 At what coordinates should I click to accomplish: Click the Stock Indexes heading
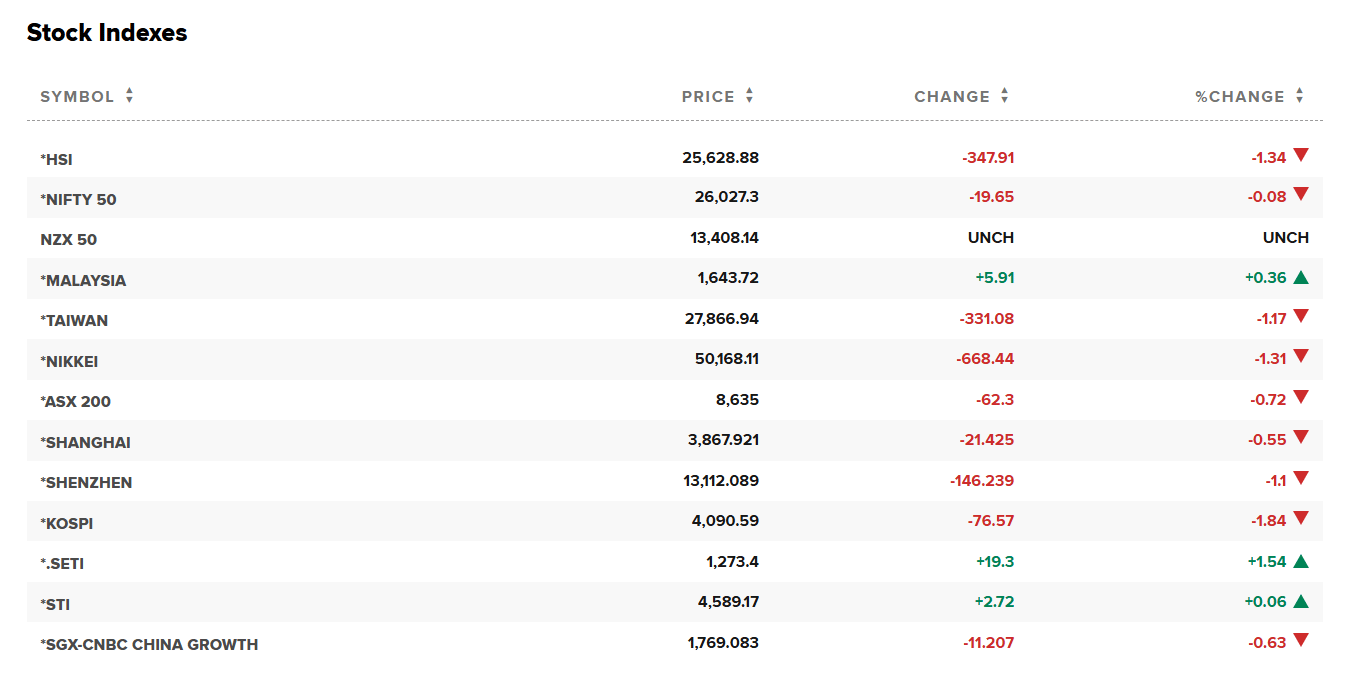pos(107,32)
